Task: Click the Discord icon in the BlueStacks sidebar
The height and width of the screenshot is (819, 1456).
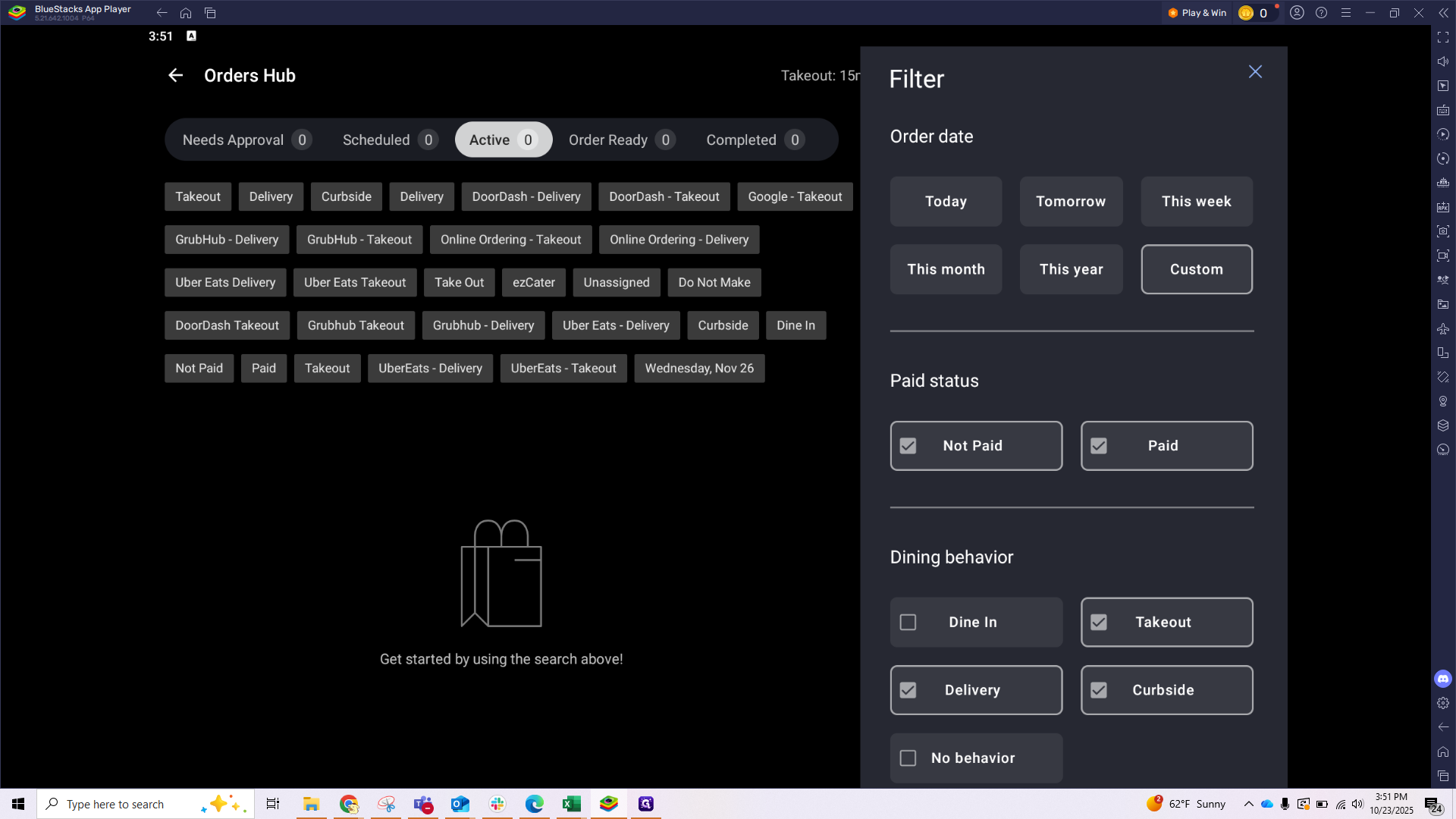Action: pos(1443,679)
